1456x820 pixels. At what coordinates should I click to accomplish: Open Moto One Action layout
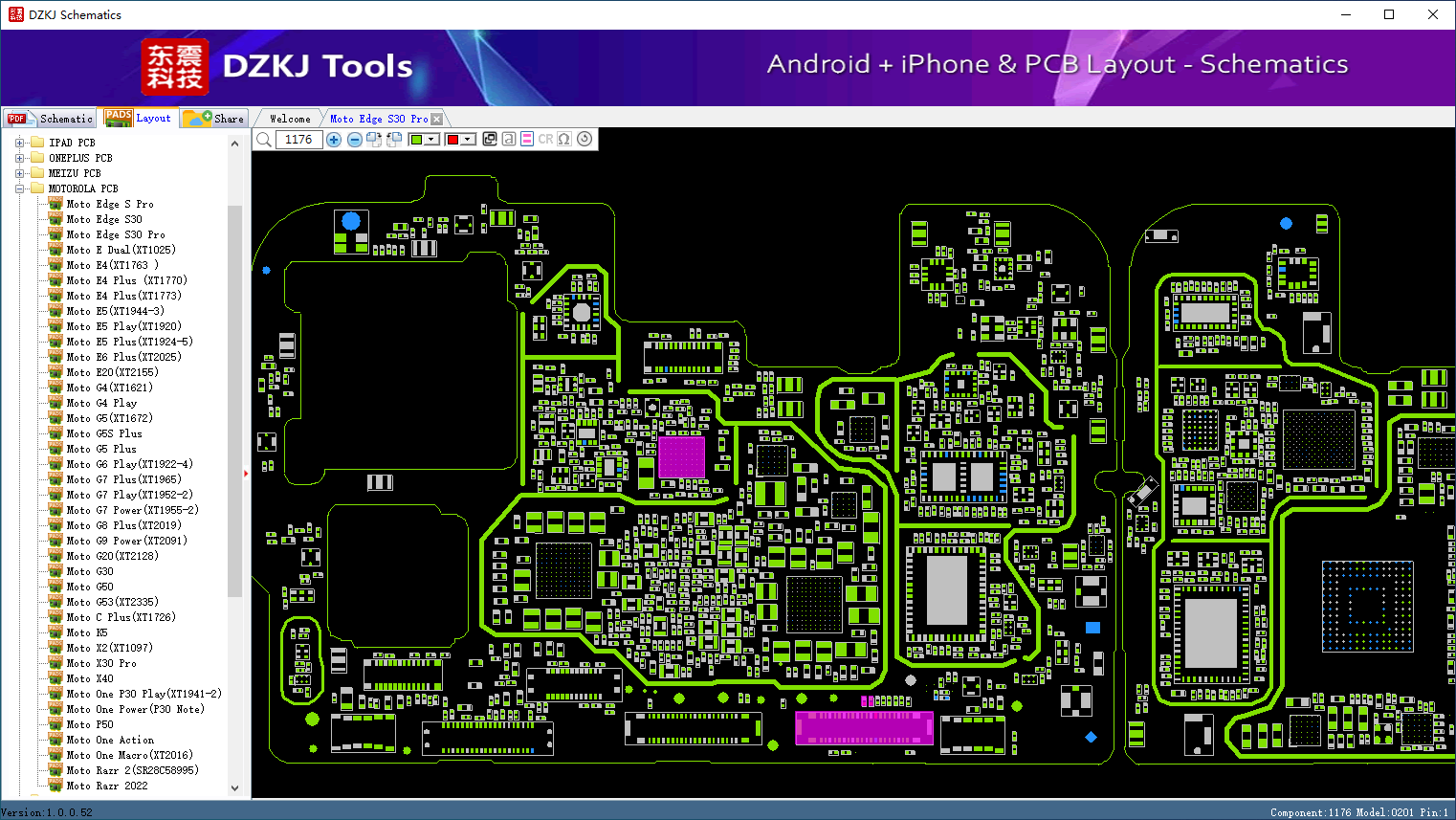point(110,740)
